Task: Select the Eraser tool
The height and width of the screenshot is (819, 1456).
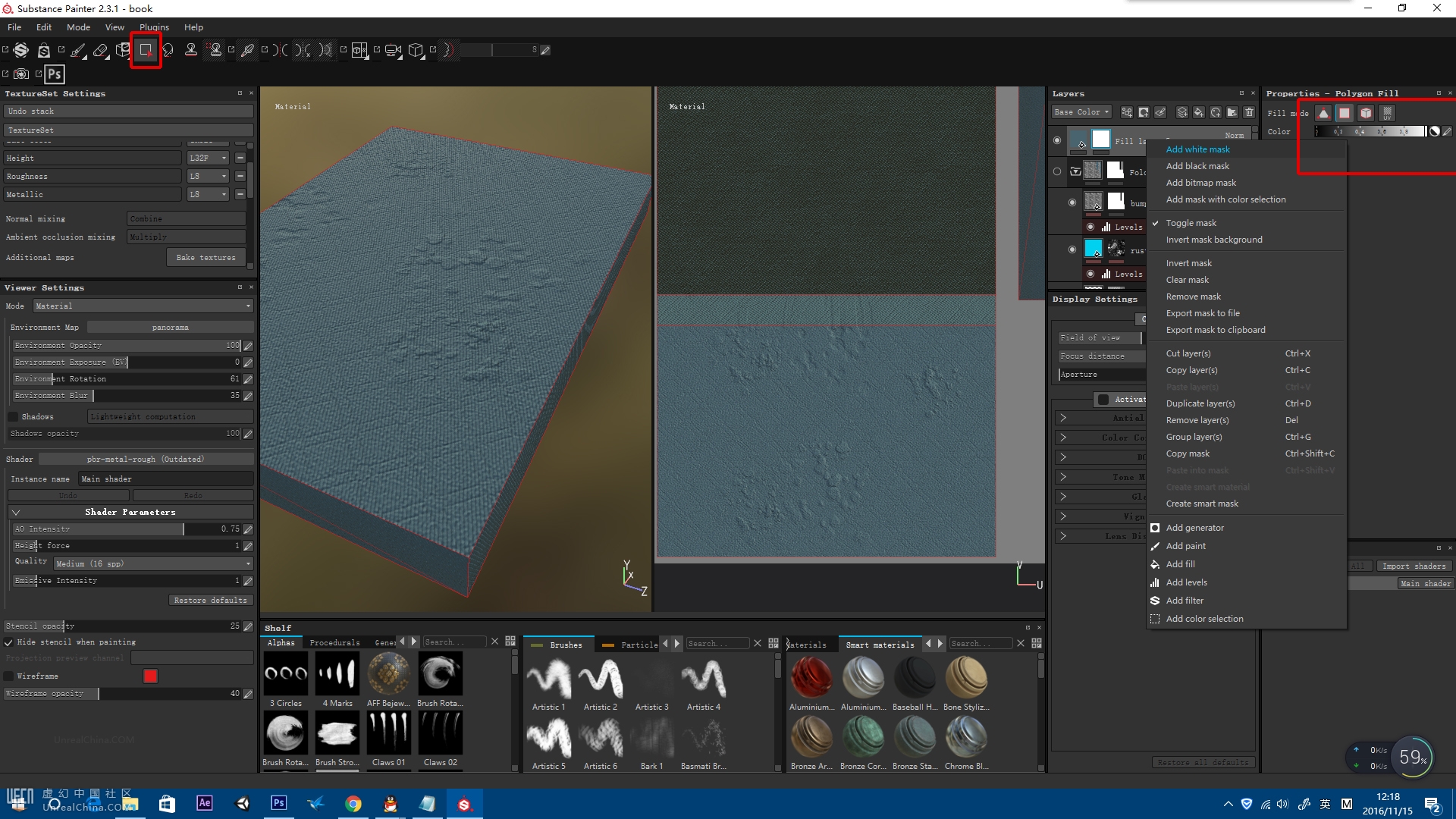Action: [x=101, y=50]
